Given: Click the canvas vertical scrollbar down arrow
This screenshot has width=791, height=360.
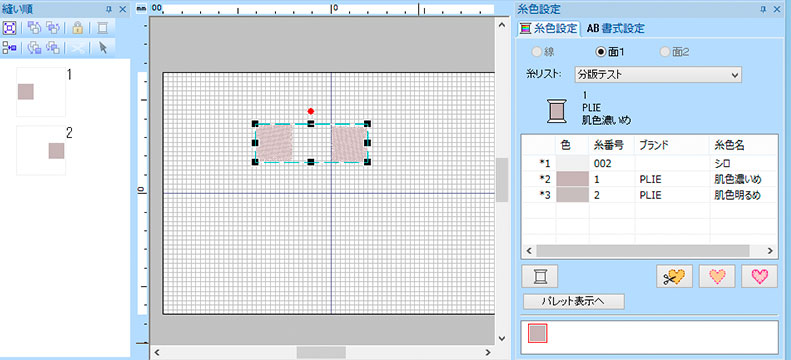Looking at the screenshot, I should pos(501,338).
